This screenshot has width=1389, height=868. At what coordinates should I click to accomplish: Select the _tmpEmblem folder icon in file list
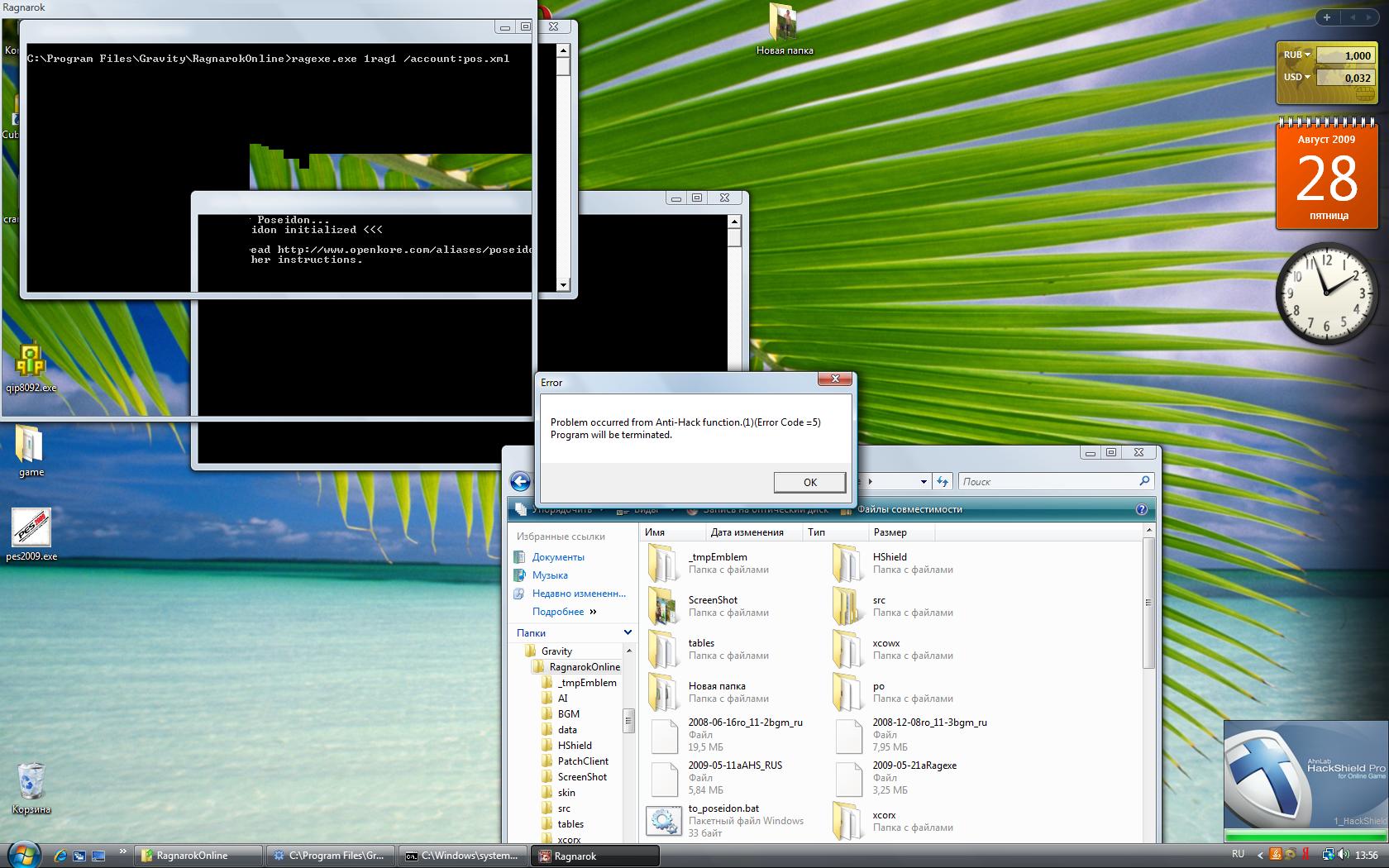[664, 563]
